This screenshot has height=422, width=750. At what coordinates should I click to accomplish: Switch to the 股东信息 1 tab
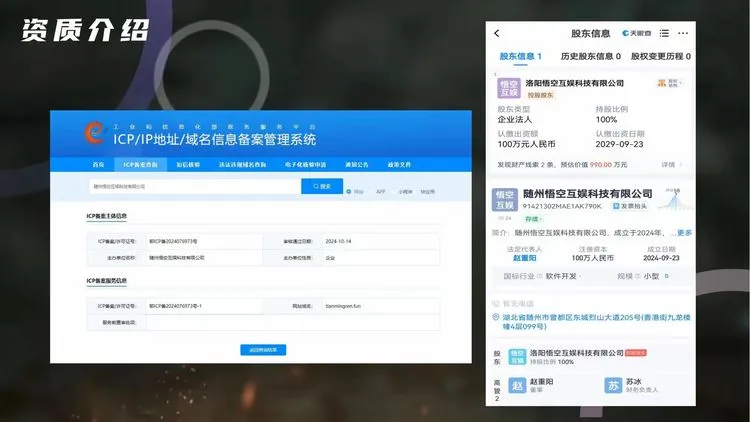[520, 56]
